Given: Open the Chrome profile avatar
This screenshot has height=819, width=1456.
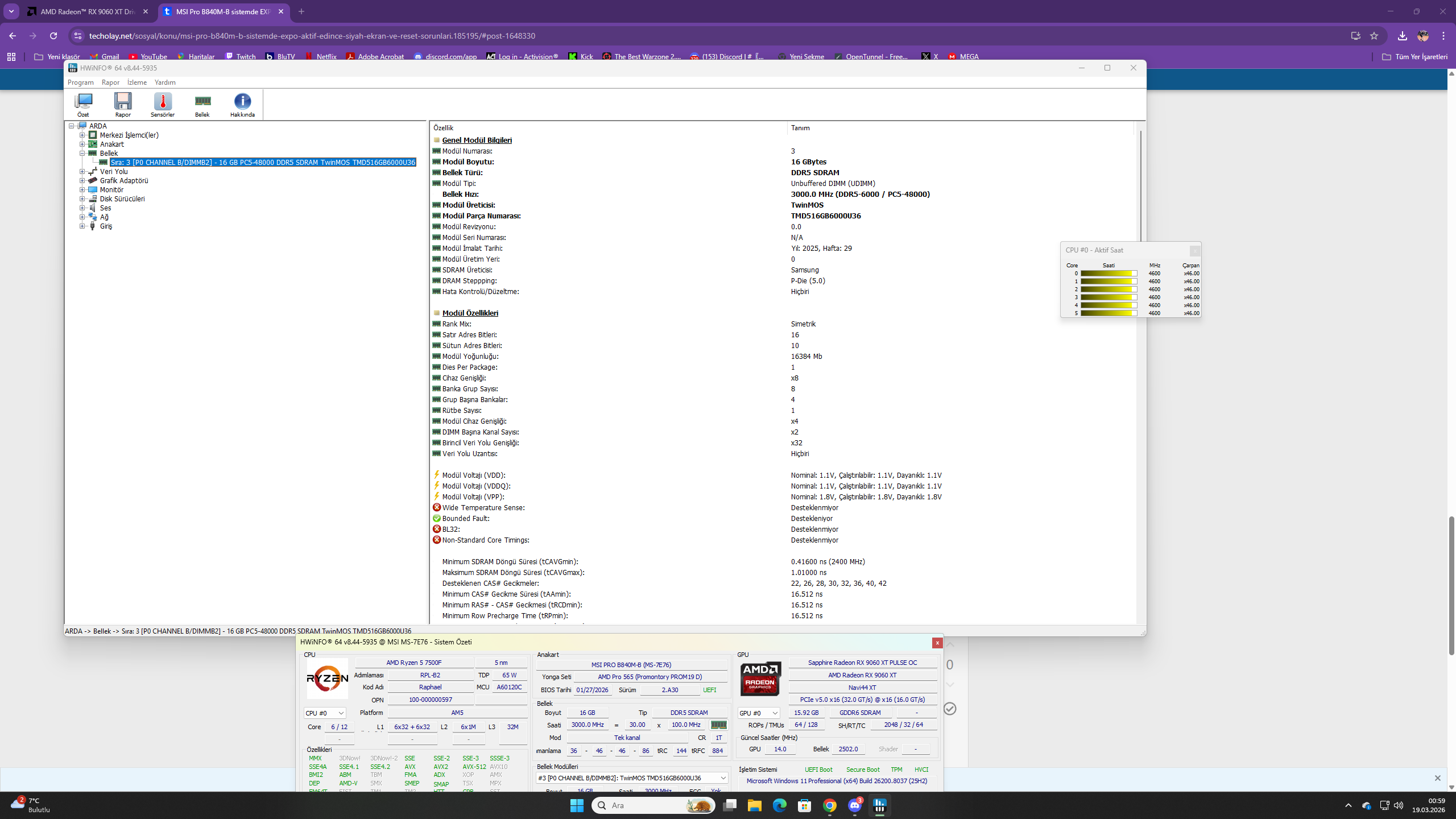Looking at the screenshot, I should click(1423, 36).
